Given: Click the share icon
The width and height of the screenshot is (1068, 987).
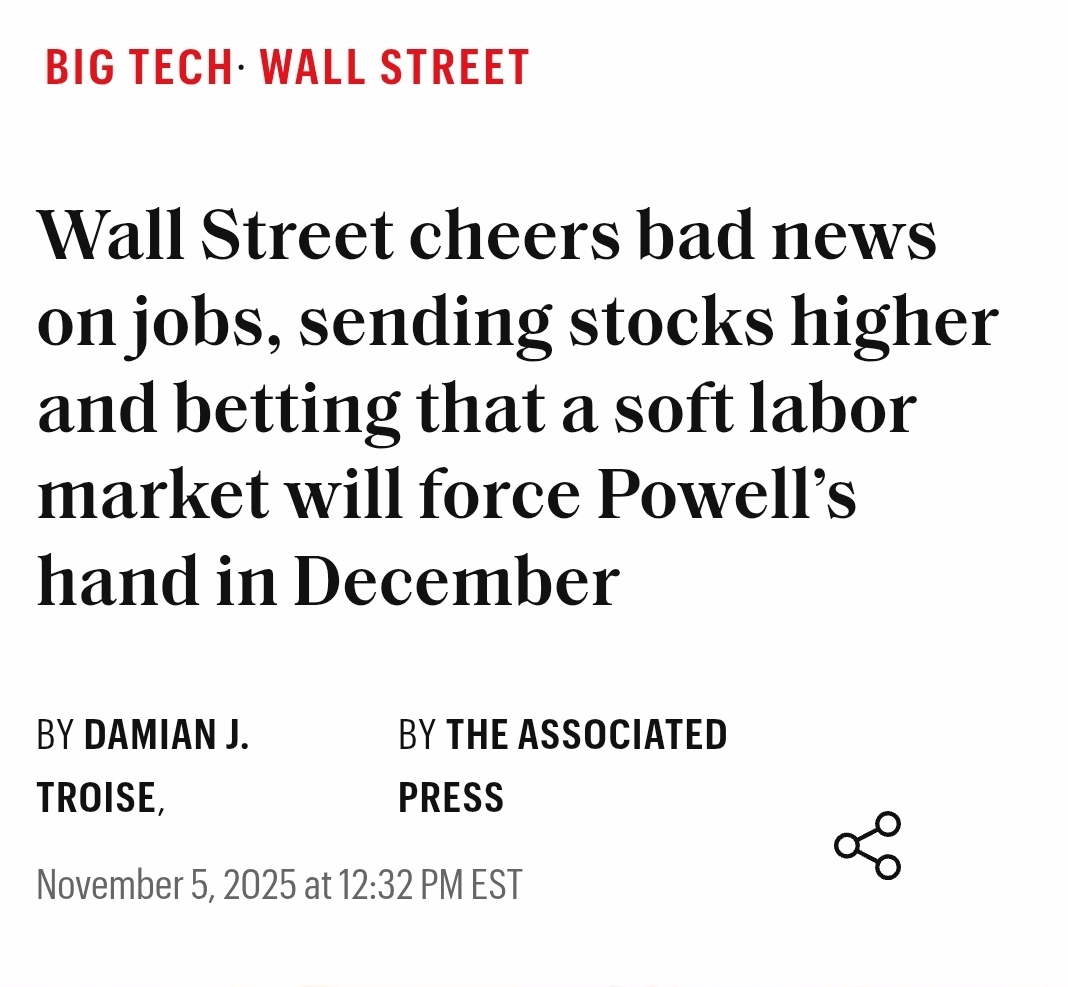Looking at the screenshot, I should coord(868,846).
